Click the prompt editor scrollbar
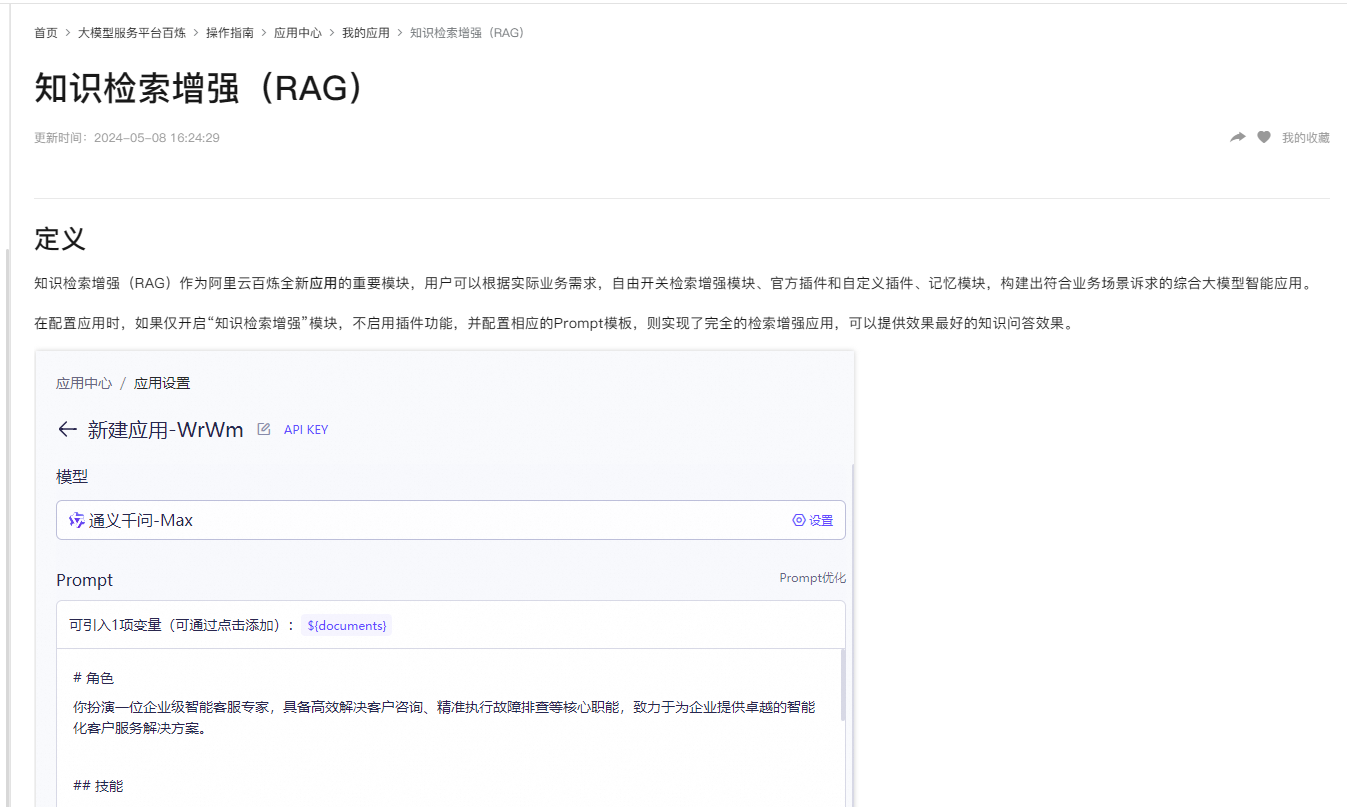The height and width of the screenshot is (807, 1347). (842, 685)
